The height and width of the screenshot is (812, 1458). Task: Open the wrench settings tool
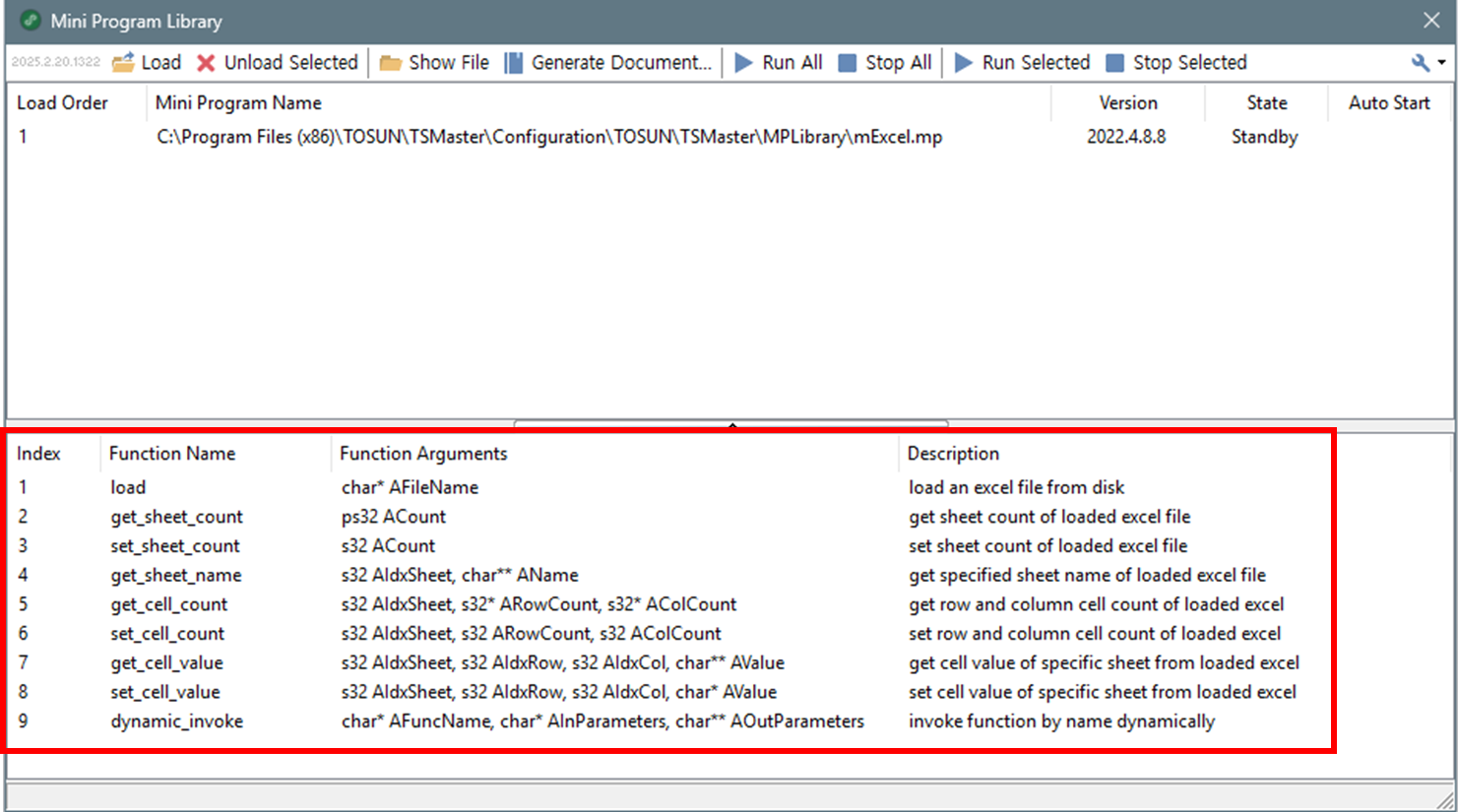pos(1421,63)
